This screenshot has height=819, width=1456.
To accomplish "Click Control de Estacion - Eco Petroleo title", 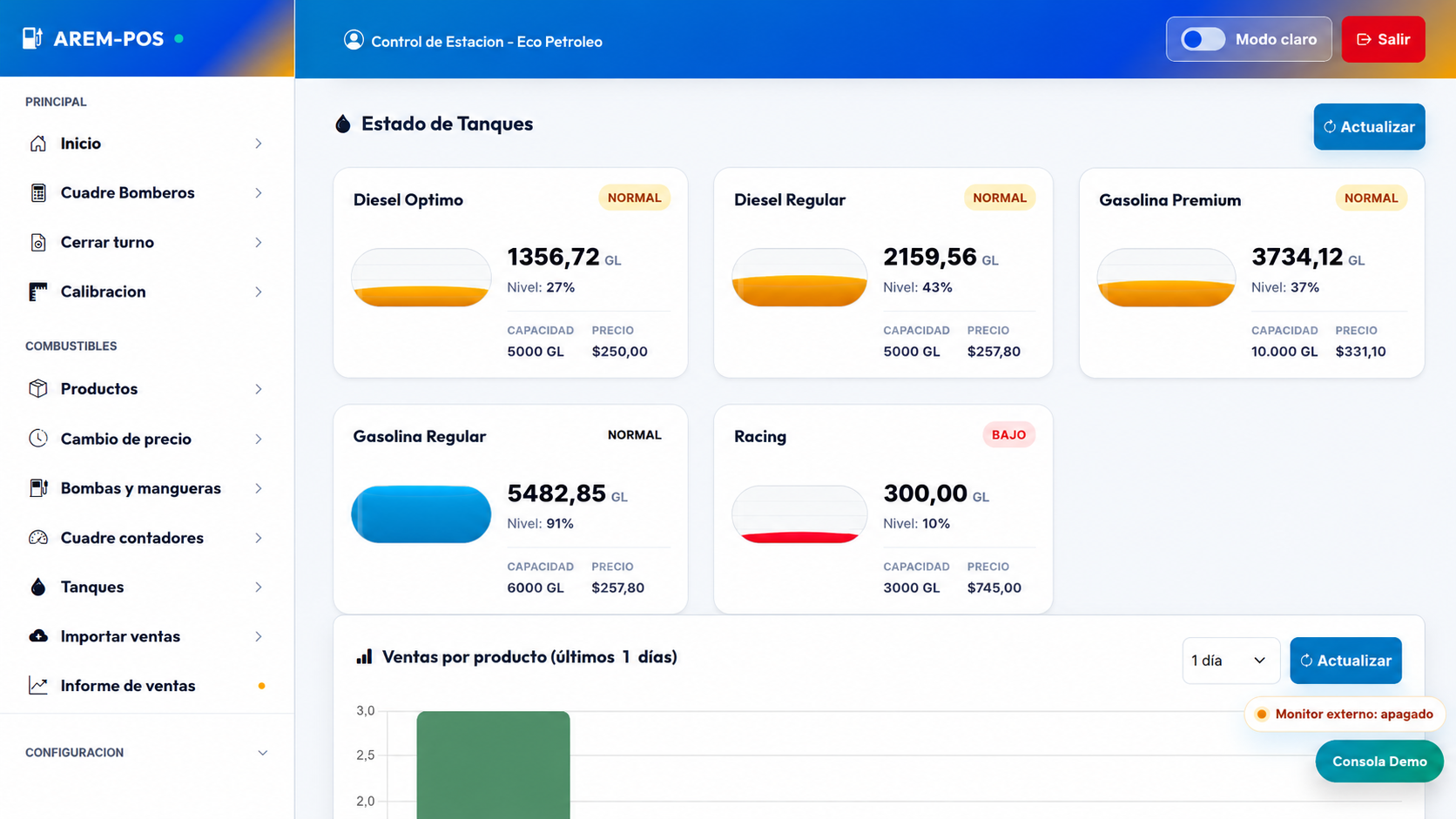I will tap(486, 42).
